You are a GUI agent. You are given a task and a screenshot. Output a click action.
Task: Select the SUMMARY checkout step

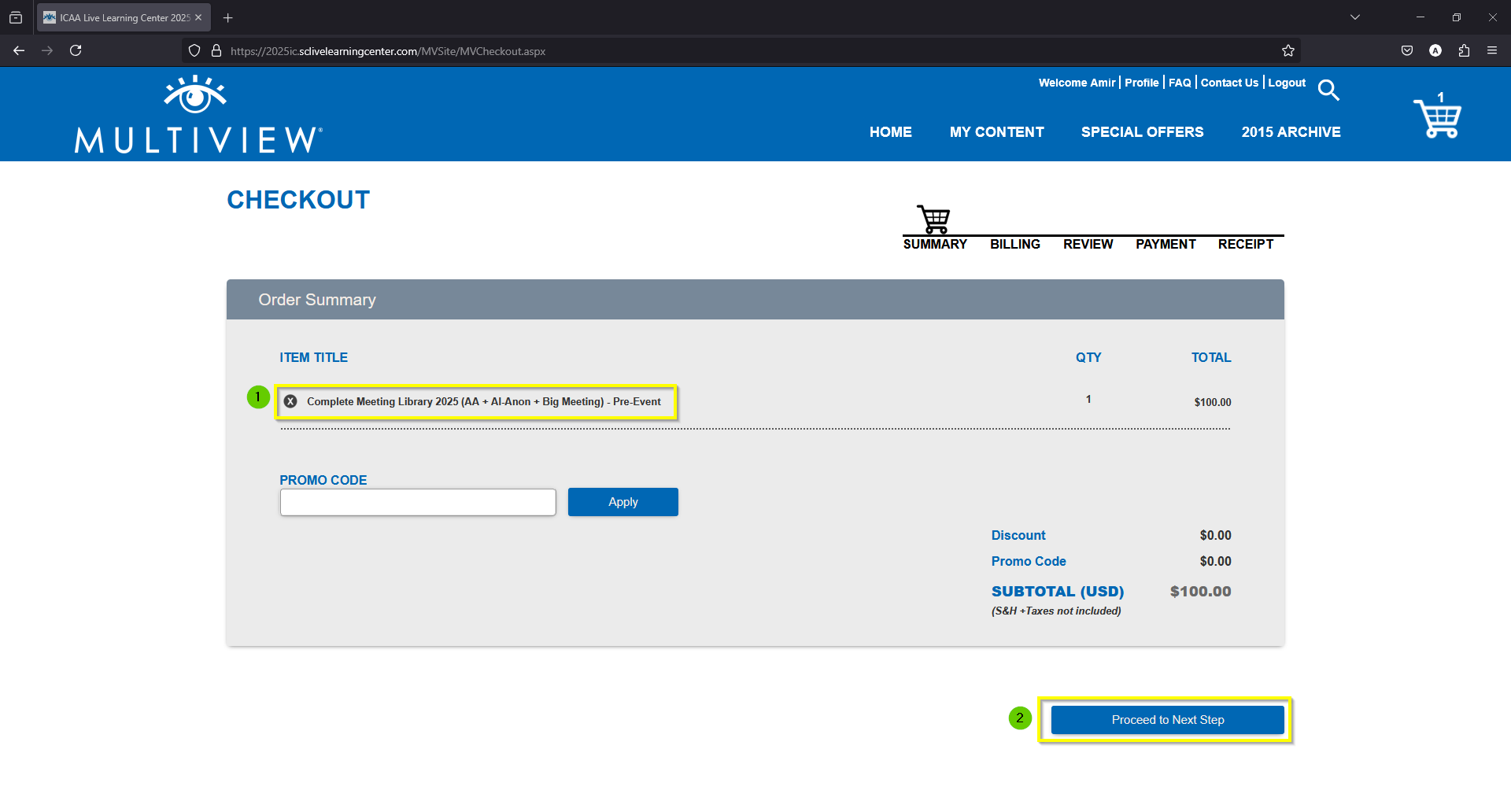(x=935, y=244)
